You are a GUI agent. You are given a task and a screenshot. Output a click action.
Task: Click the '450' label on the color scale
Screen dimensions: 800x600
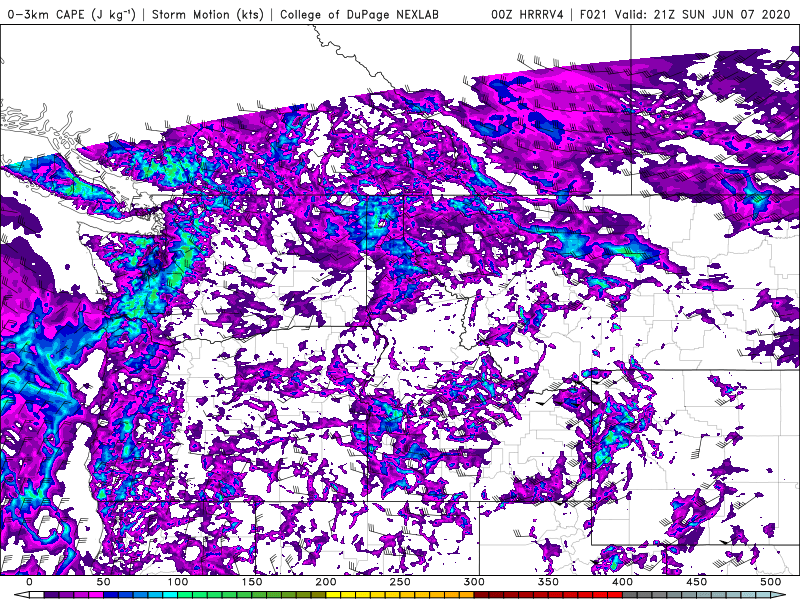[696, 582]
